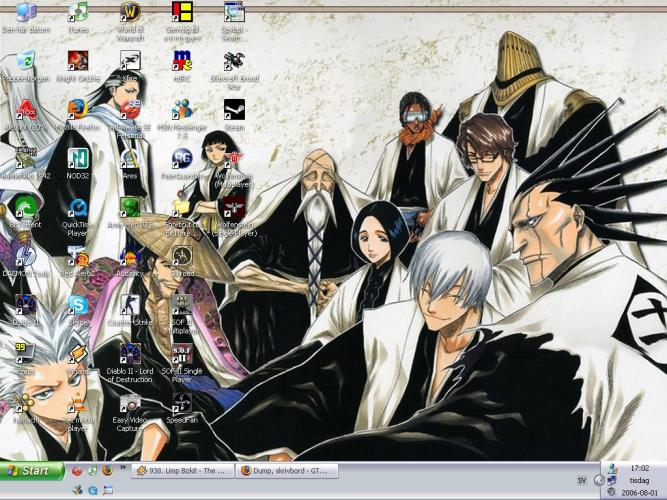This screenshot has width=667, height=500.
Task: Open Starcraft Brood War shortcut
Action: tap(234, 71)
